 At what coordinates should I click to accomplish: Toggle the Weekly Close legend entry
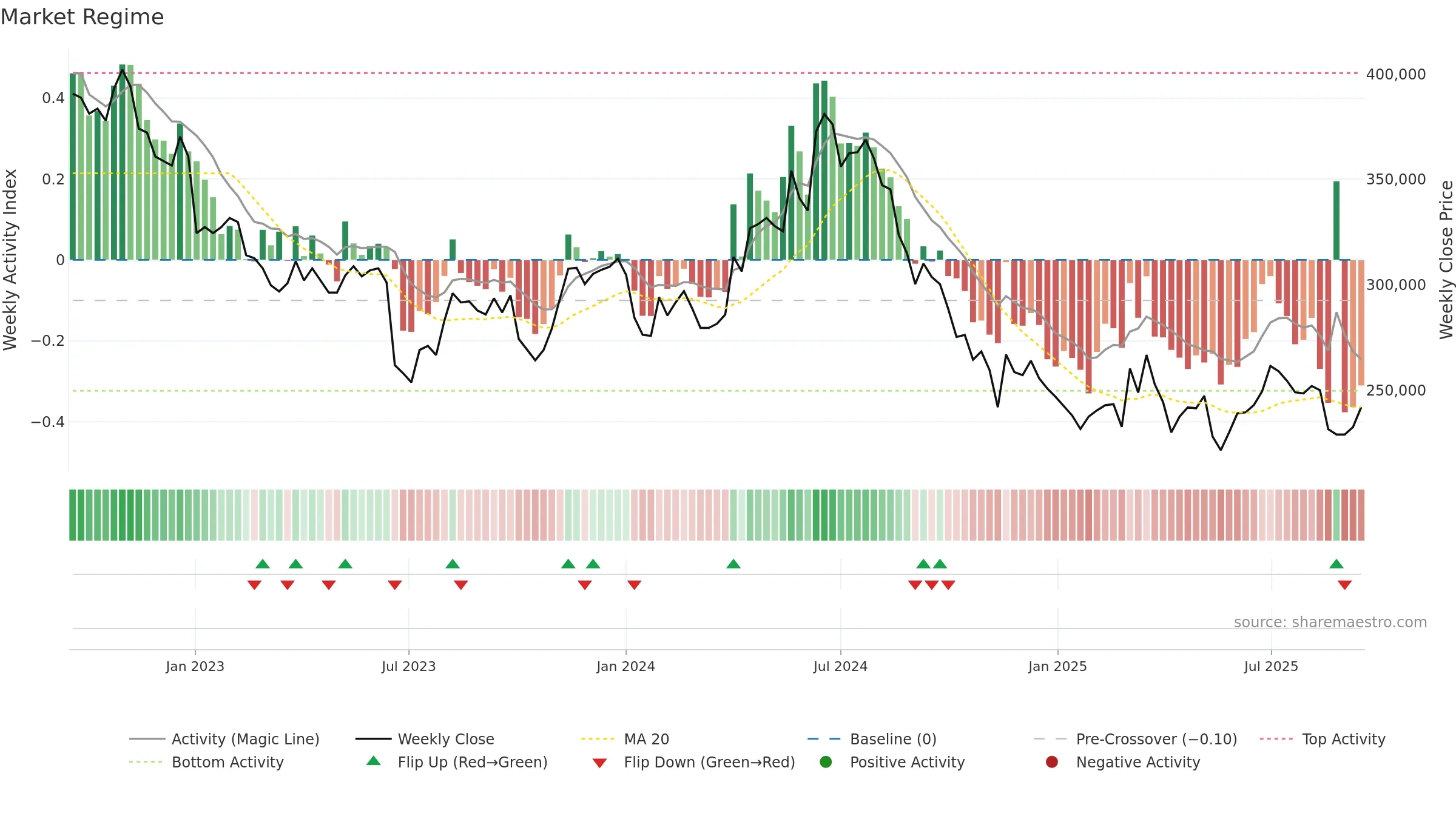tap(425, 739)
